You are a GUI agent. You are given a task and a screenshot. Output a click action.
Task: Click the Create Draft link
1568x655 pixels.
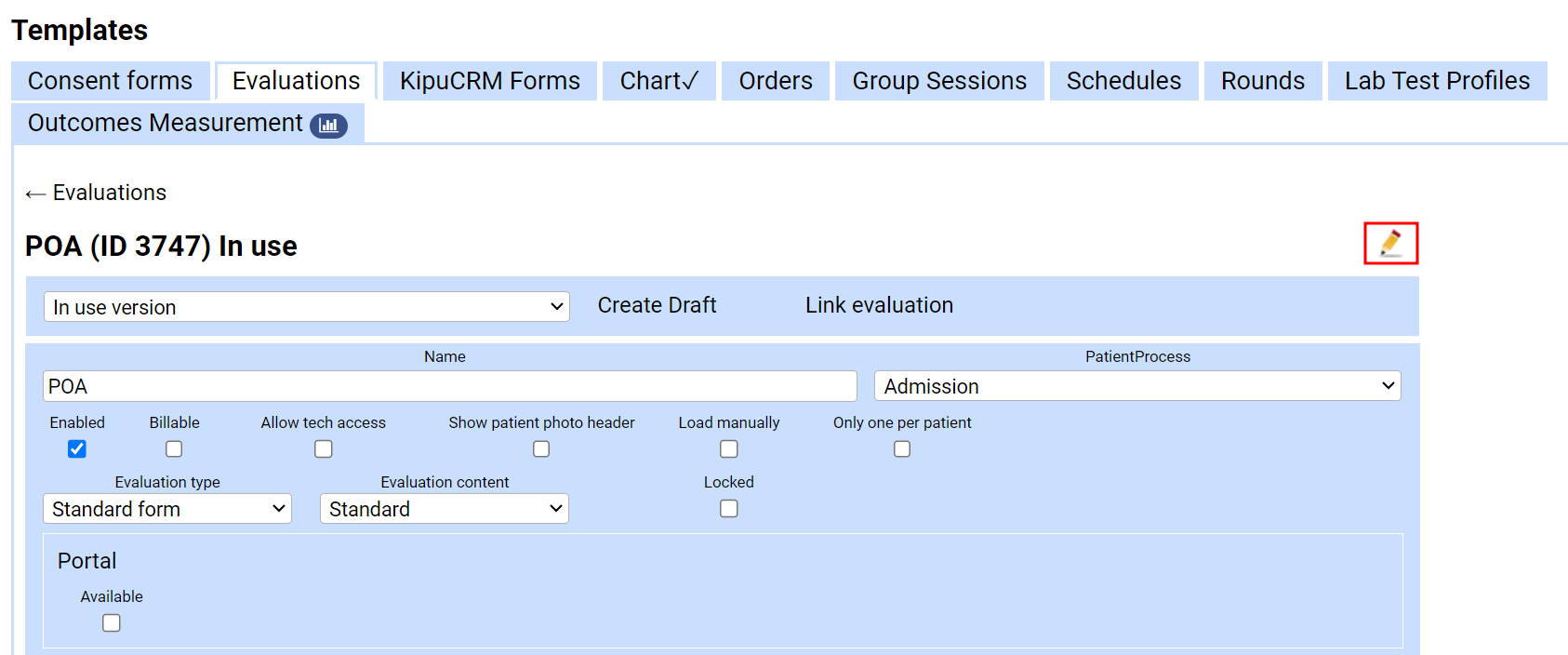(657, 305)
